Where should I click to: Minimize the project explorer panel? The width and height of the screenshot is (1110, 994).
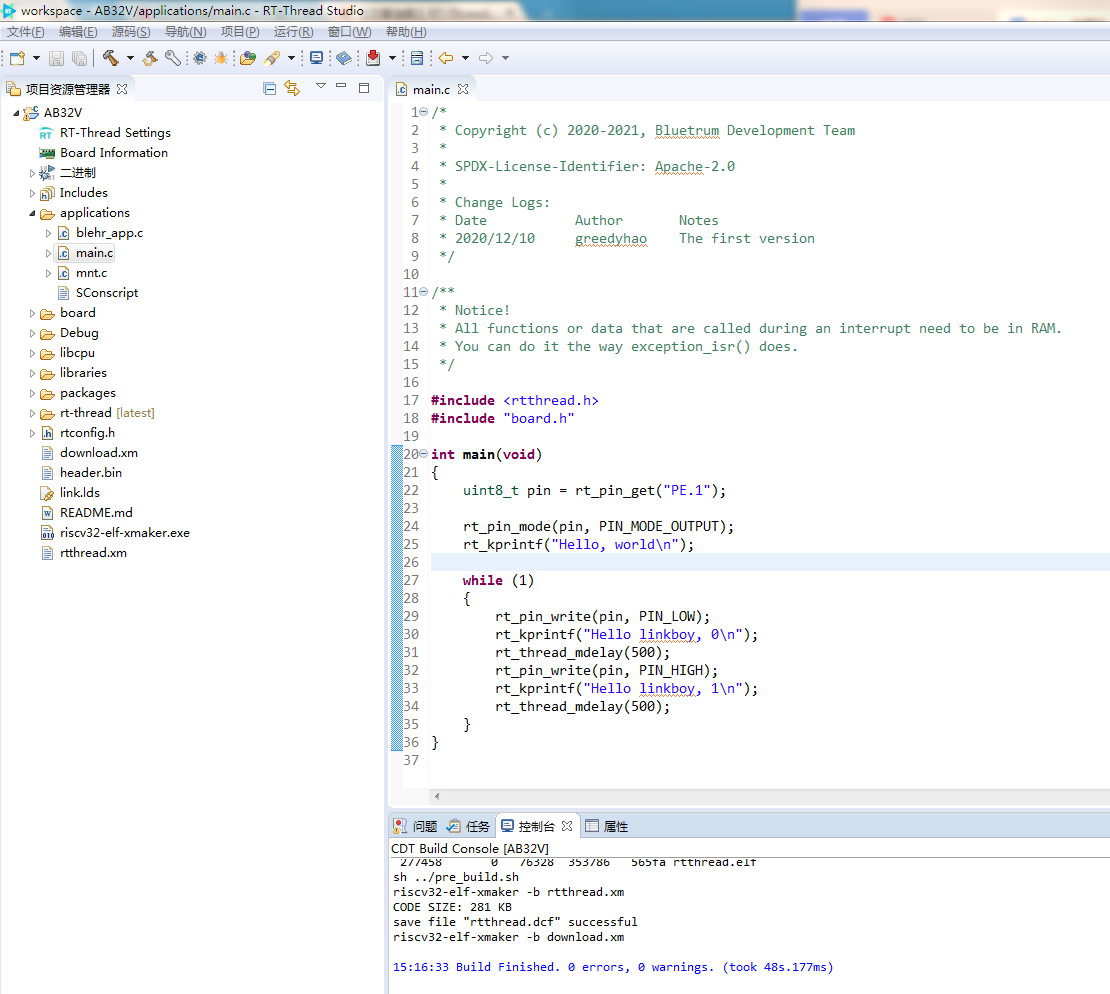pyautogui.click(x=341, y=86)
